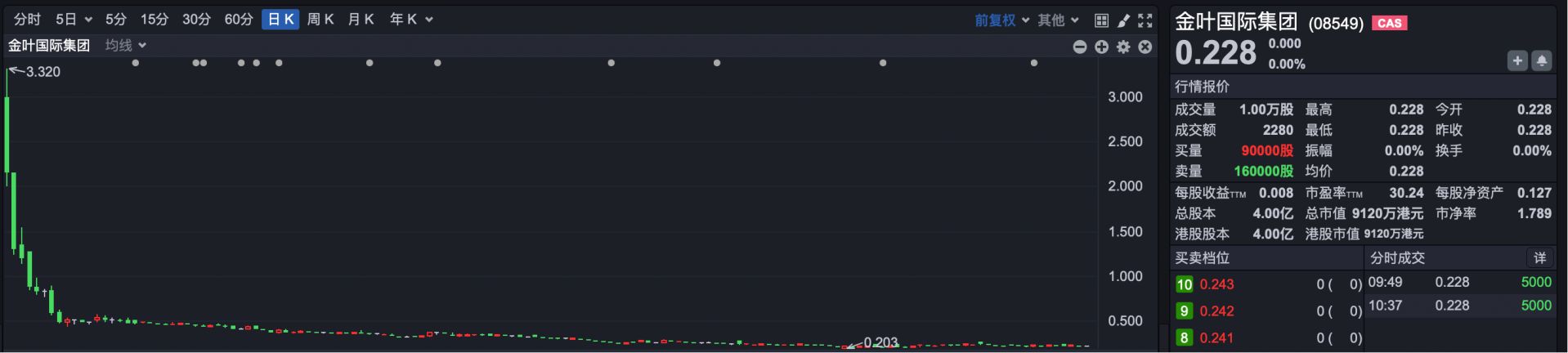1568x353 pixels.
Task: Click the 卖量 160000股 value
Action: [x=1264, y=172]
